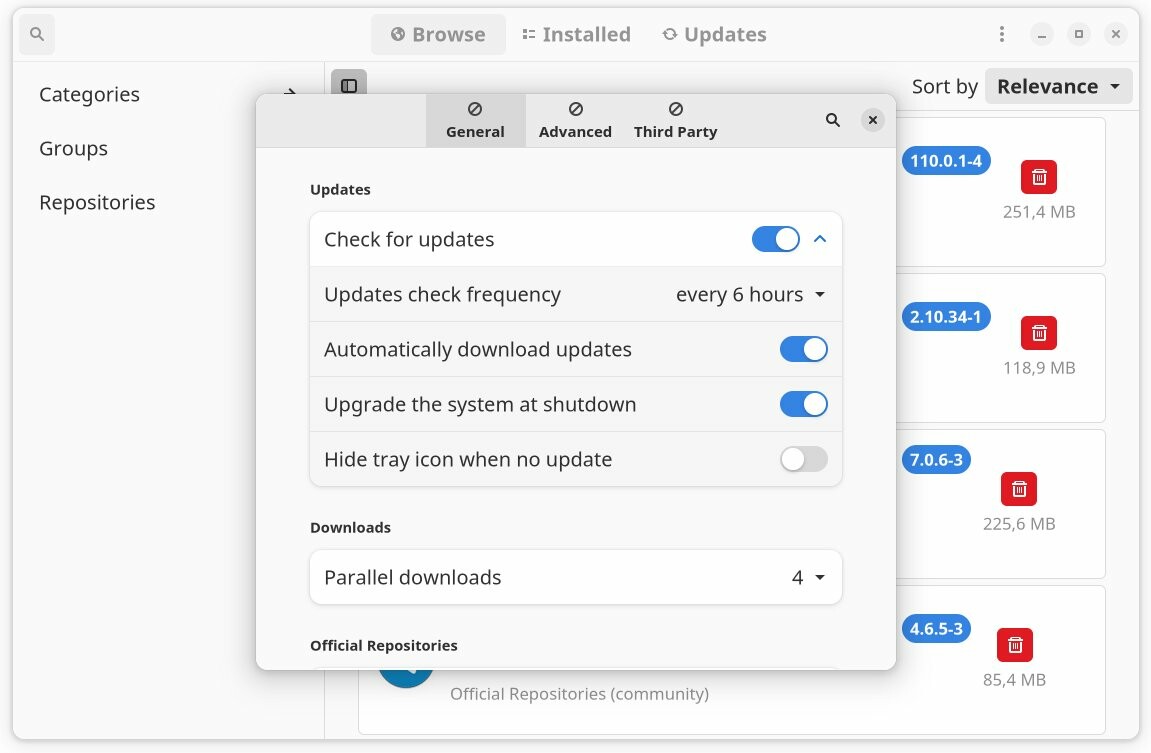The width and height of the screenshot is (1151, 753).
Task: Turn off Automatically download updates
Action: pyautogui.click(x=803, y=350)
